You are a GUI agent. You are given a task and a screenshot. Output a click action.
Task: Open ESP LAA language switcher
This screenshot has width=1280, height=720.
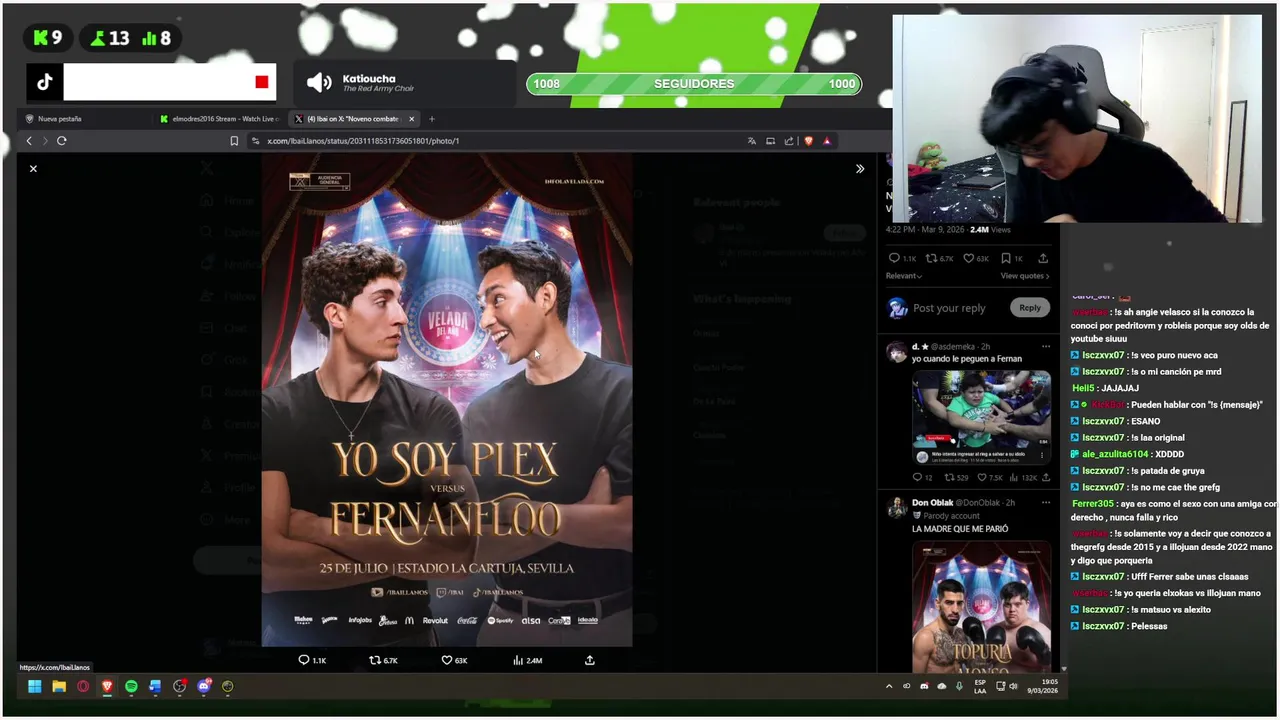pyautogui.click(x=980, y=687)
